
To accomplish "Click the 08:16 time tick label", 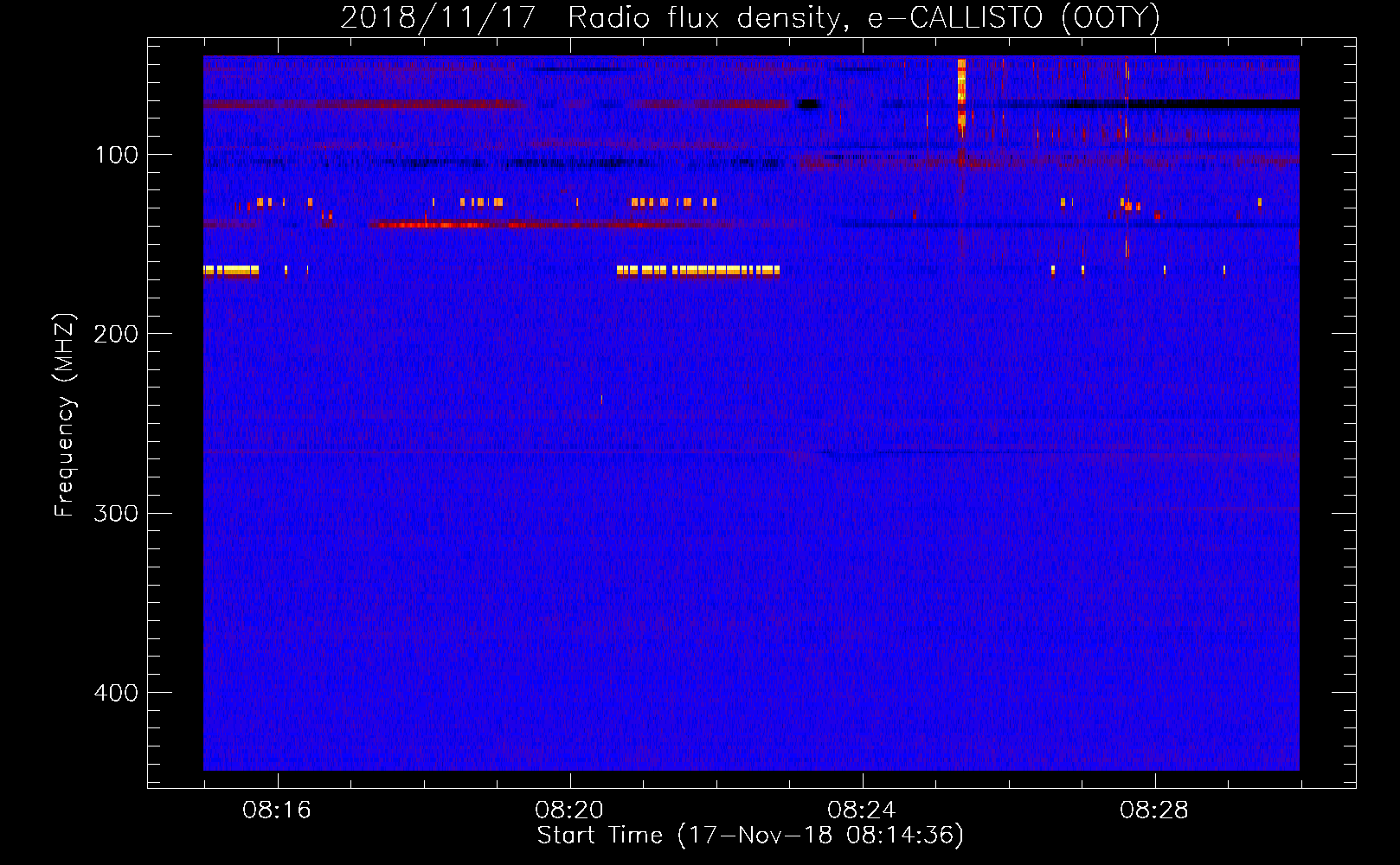I will click(277, 811).
